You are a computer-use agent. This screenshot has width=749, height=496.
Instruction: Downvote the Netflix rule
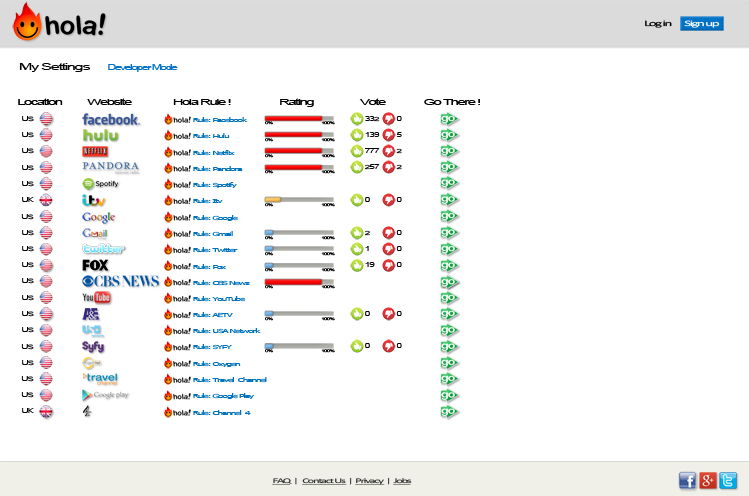point(388,151)
